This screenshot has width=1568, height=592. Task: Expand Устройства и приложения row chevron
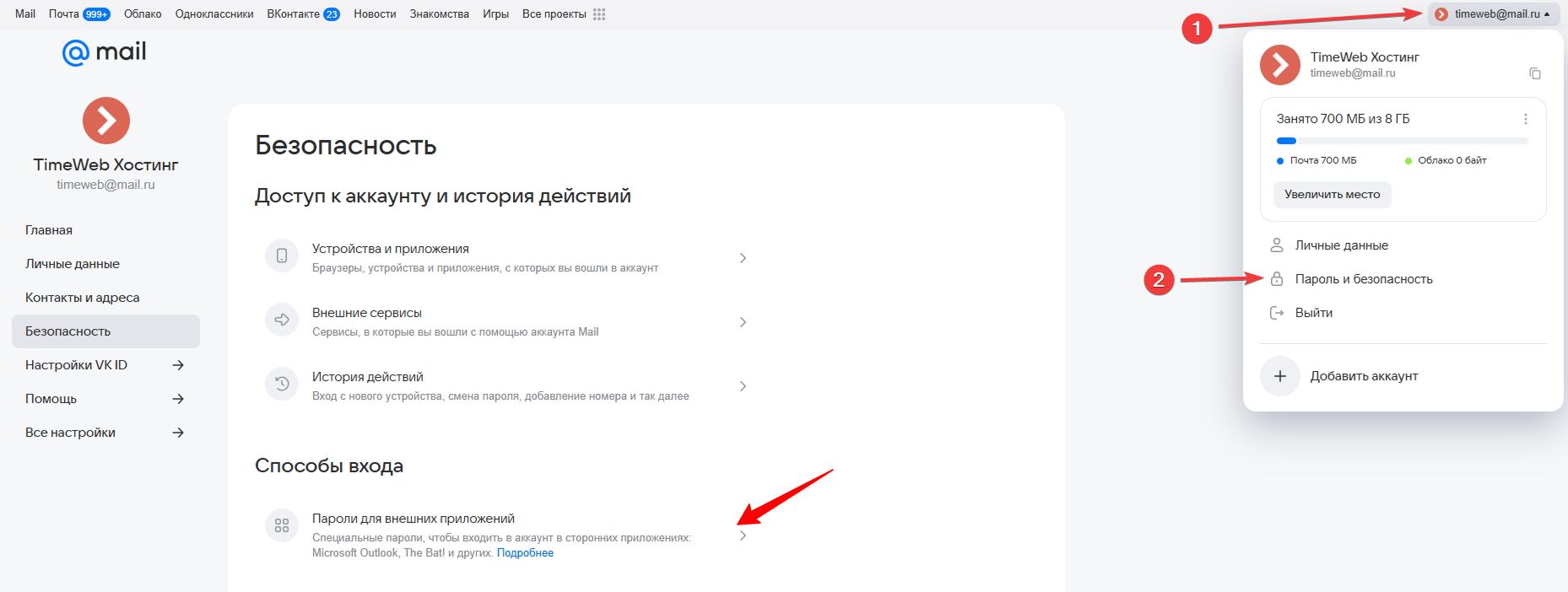(x=743, y=258)
